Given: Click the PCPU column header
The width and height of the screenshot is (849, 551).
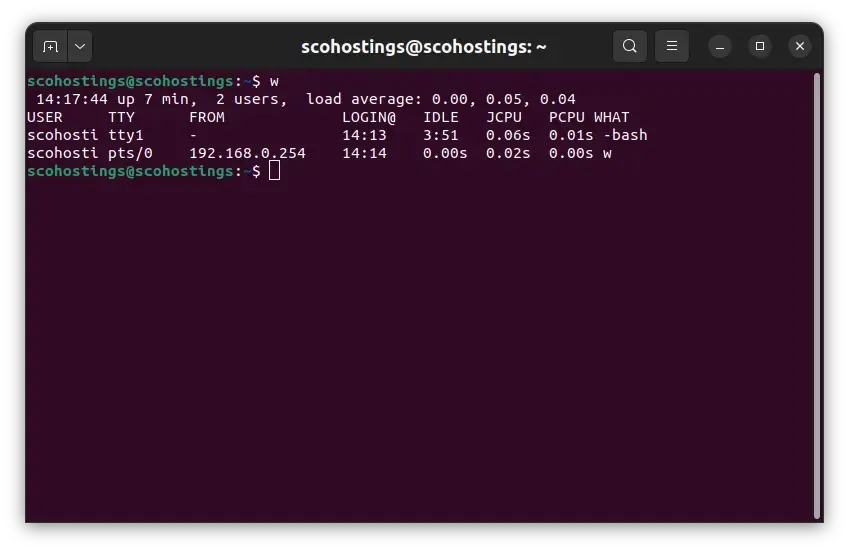Looking at the screenshot, I should [567, 117].
